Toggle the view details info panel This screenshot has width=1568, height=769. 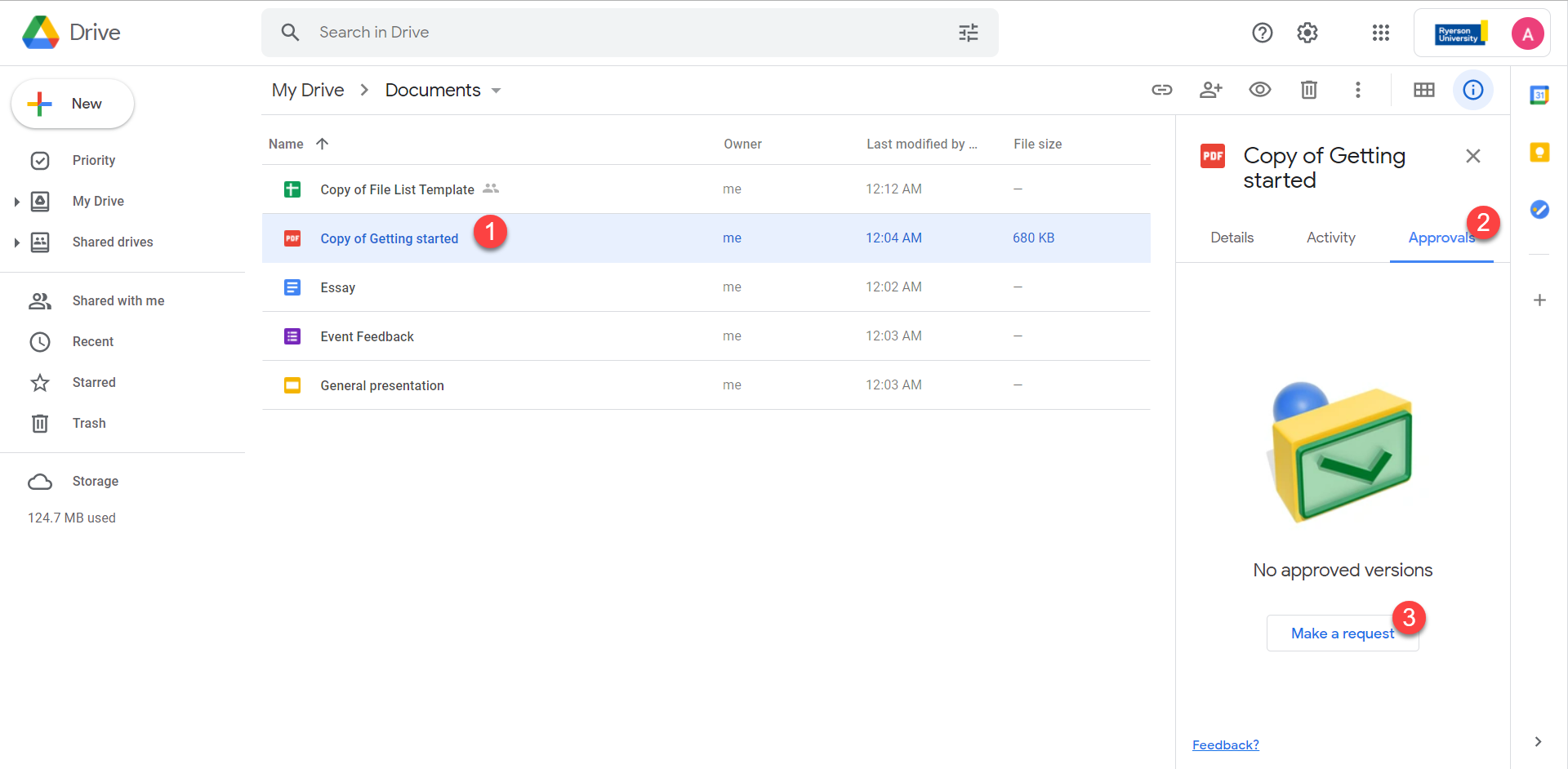pyautogui.click(x=1472, y=90)
